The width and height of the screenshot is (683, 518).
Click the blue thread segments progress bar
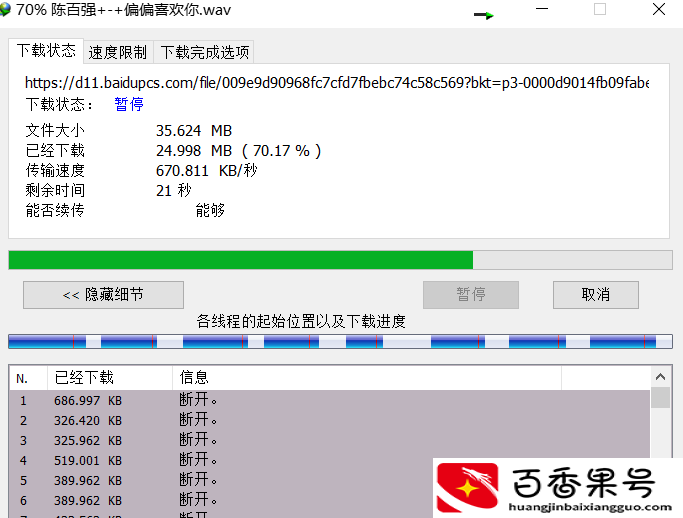(x=340, y=342)
